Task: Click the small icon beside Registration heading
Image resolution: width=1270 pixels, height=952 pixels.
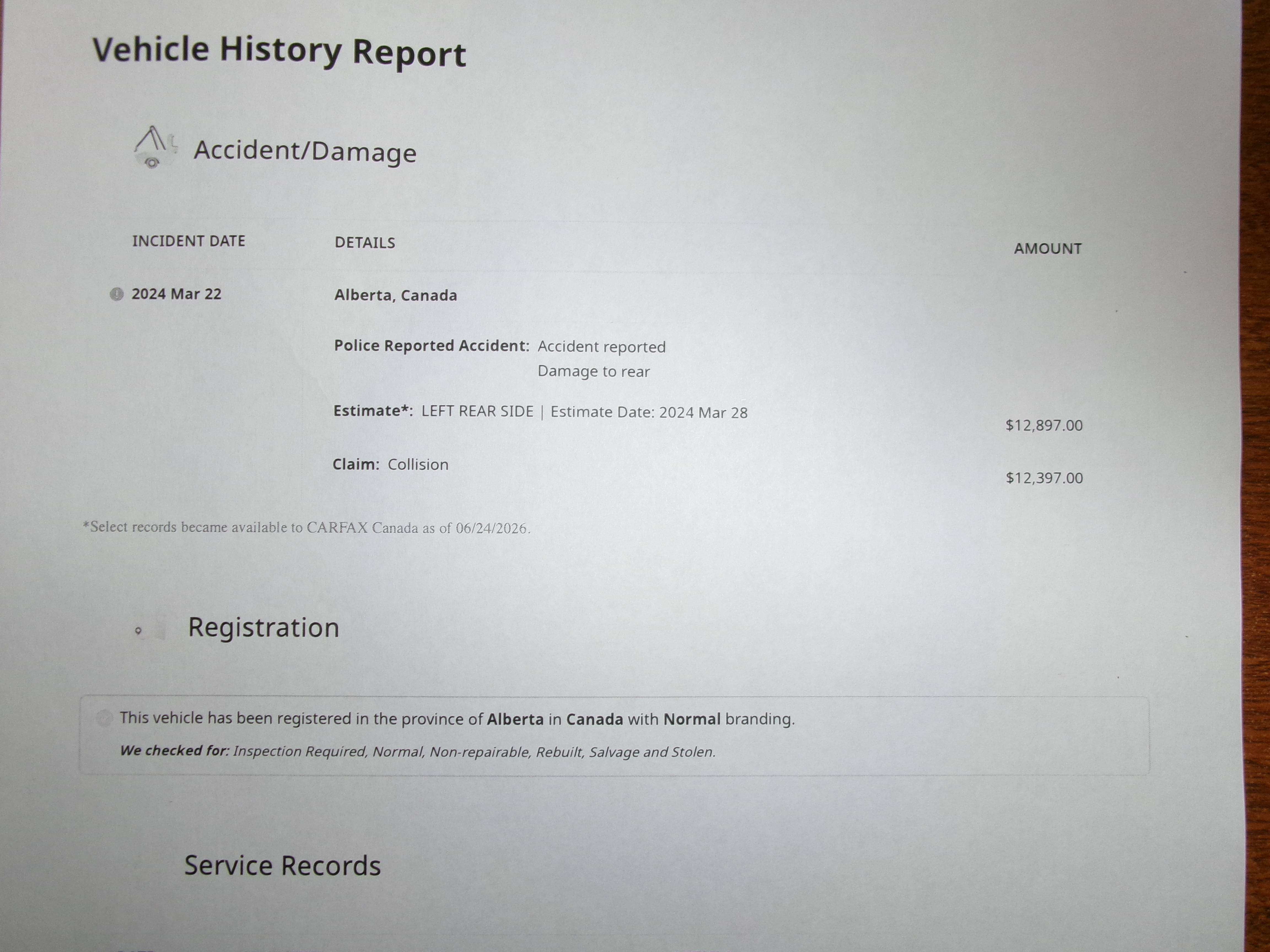Action: 138,631
